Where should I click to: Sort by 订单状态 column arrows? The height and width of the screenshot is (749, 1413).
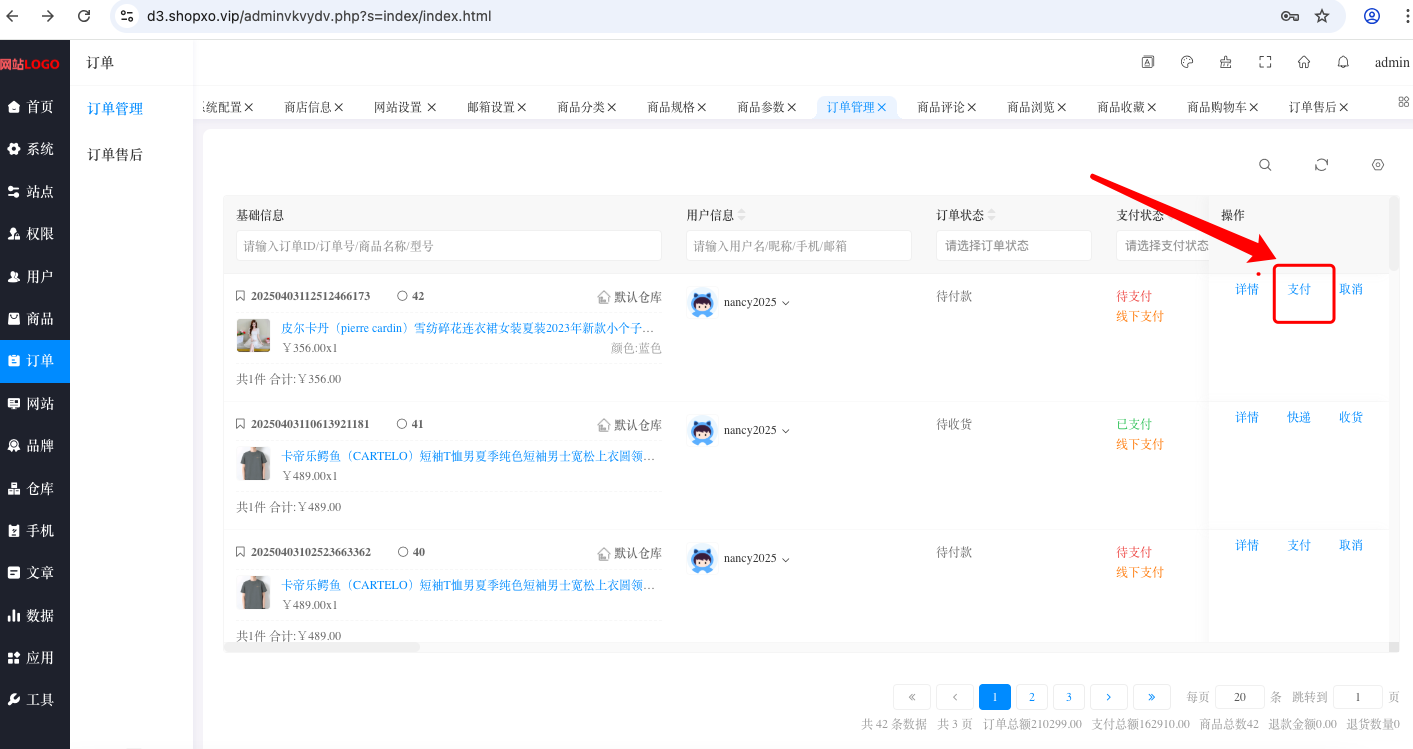point(992,215)
